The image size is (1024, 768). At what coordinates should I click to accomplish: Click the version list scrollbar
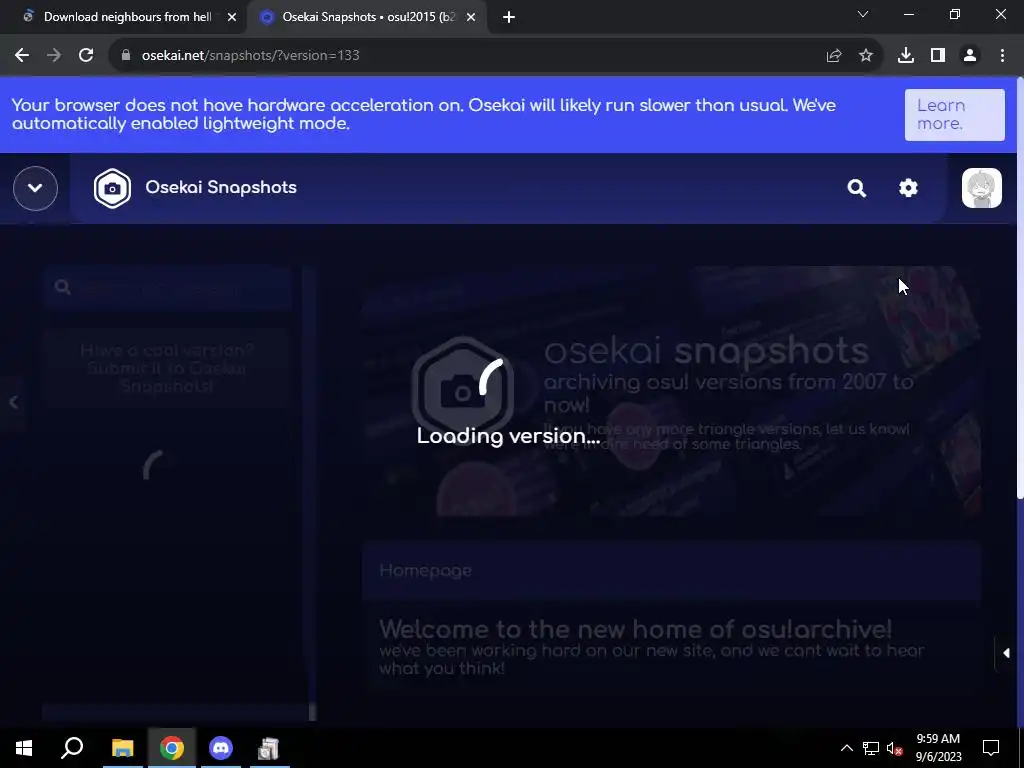pyautogui.click(x=312, y=711)
